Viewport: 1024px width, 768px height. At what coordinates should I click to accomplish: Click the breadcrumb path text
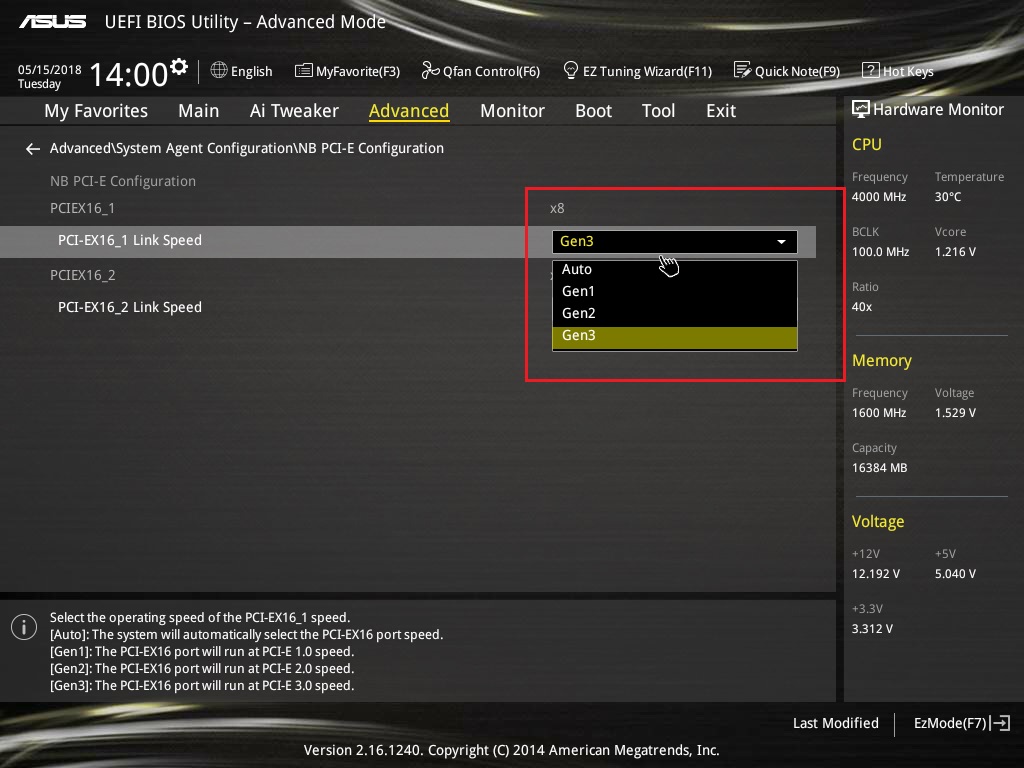tap(247, 148)
